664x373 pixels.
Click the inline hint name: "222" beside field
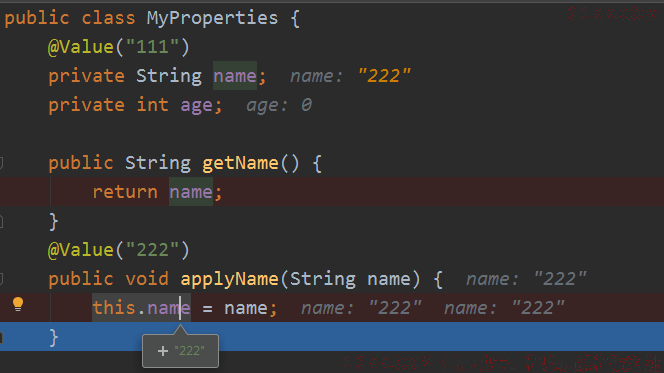(x=350, y=76)
